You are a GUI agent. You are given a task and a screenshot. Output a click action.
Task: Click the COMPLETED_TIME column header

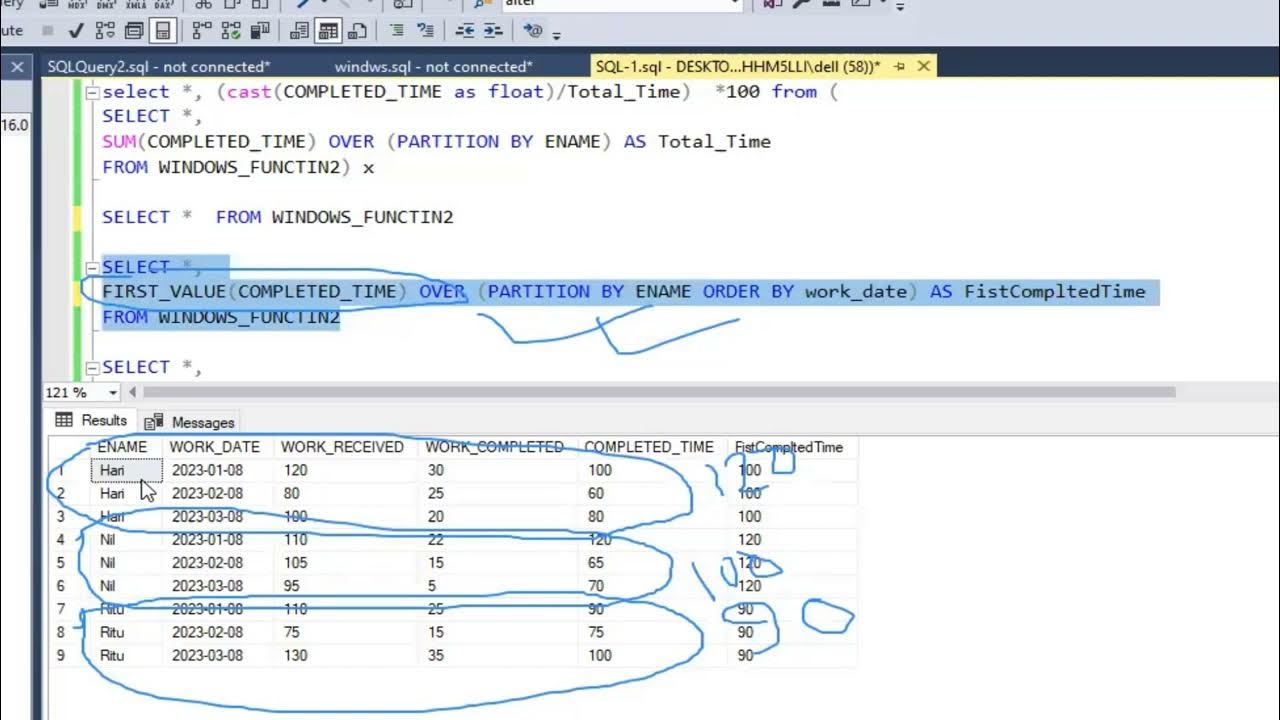650,447
